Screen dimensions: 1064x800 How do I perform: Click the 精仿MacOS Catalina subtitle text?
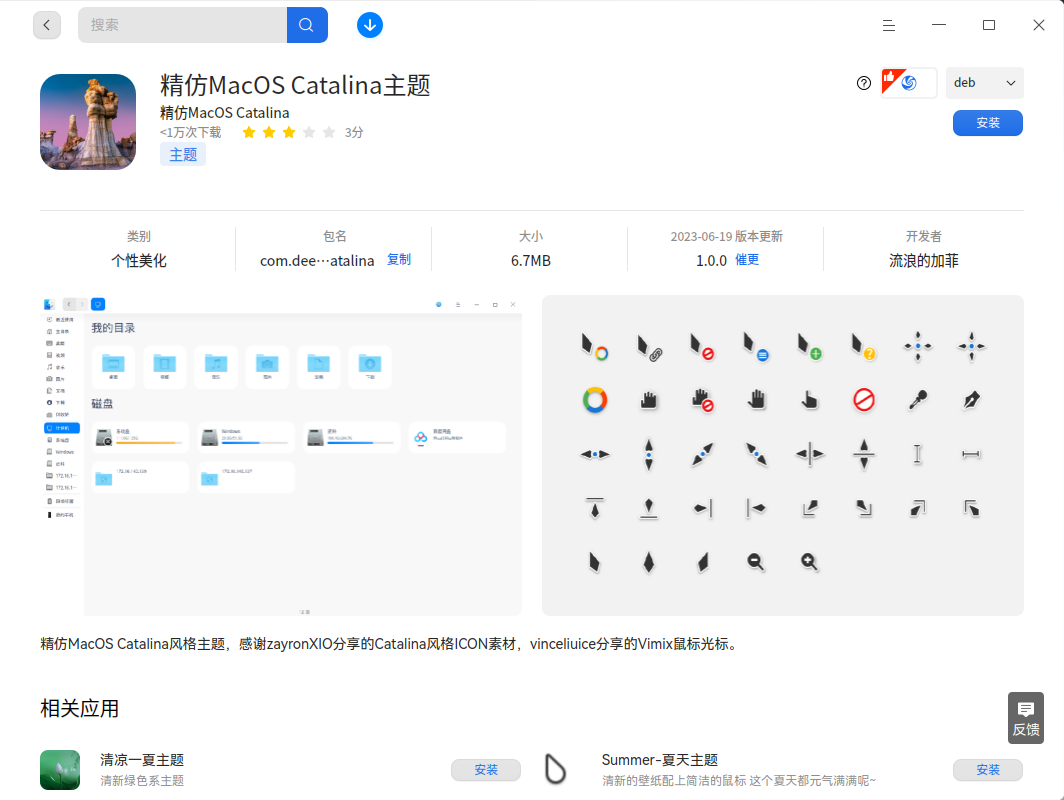tap(225, 113)
